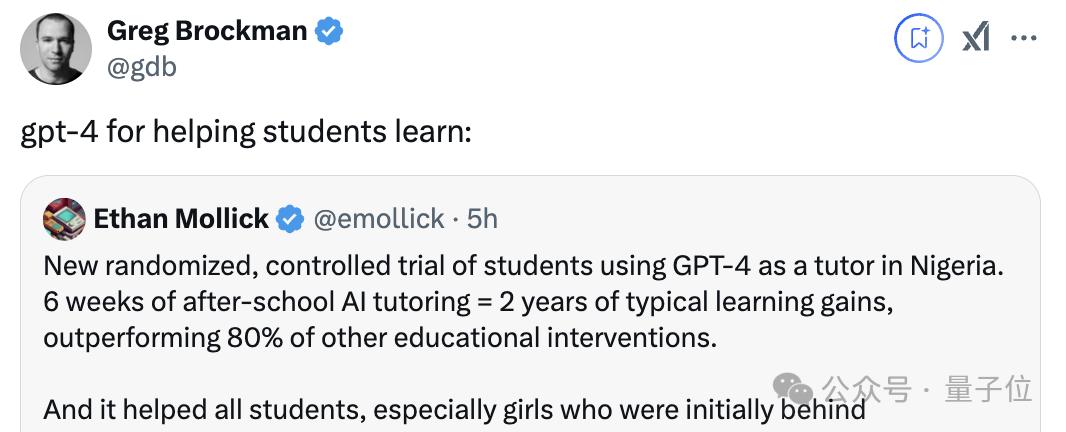The image size is (1066, 432).
Task: Click the verified badge beside Greg Brockman
Action: [329, 31]
